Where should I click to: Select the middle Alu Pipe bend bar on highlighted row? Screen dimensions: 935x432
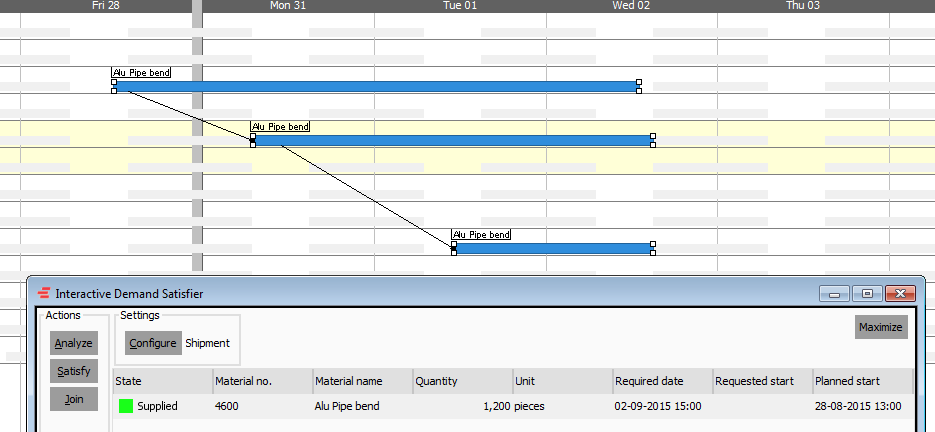pyautogui.click(x=452, y=140)
